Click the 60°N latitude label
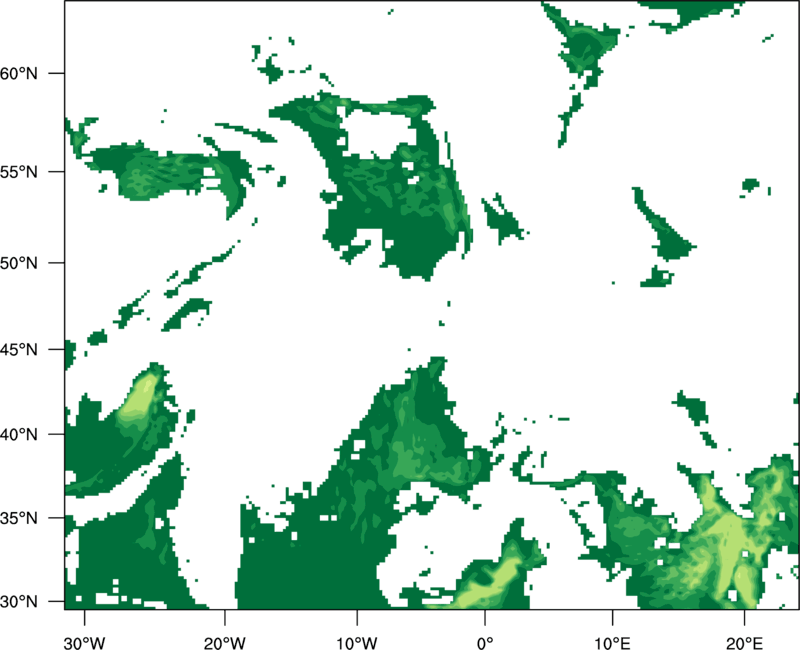Viewport: 800px width, 650px height. click(x=19, y=73)
